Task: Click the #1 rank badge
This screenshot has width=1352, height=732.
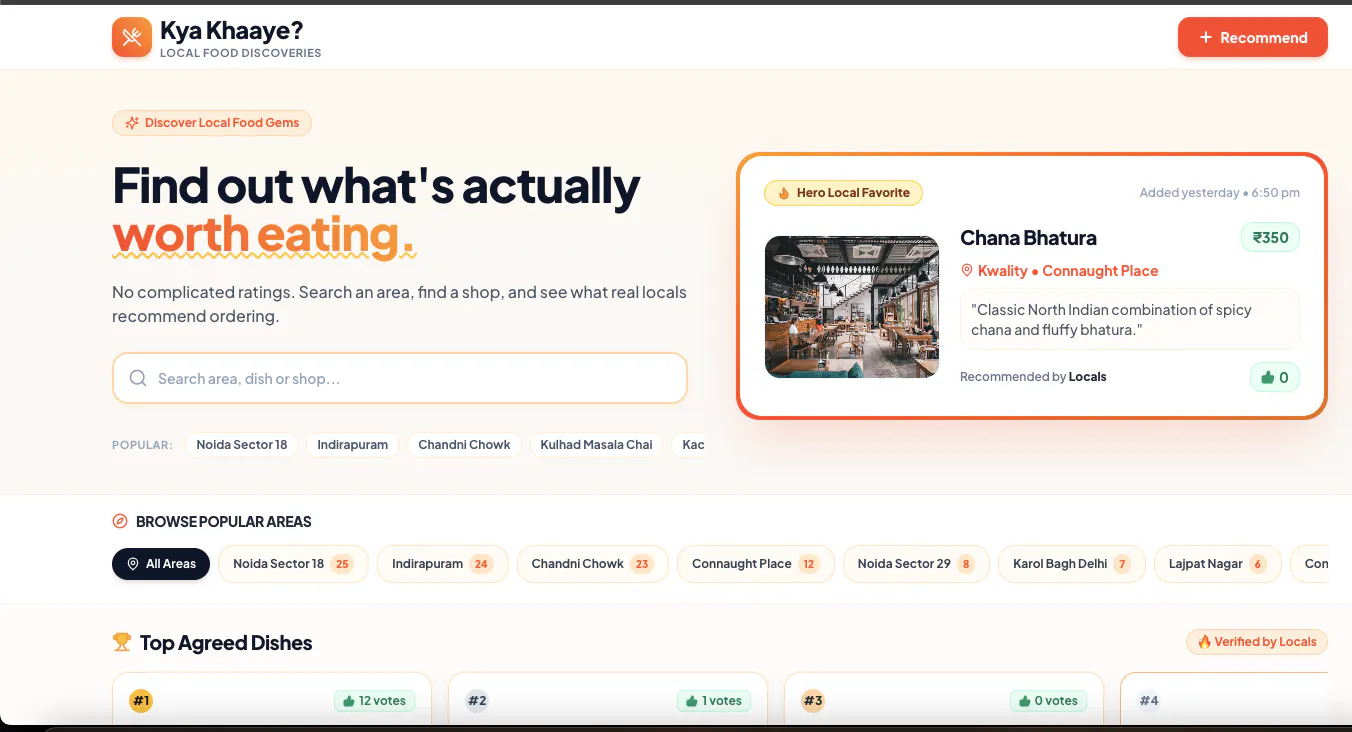Action: point(141,701)
